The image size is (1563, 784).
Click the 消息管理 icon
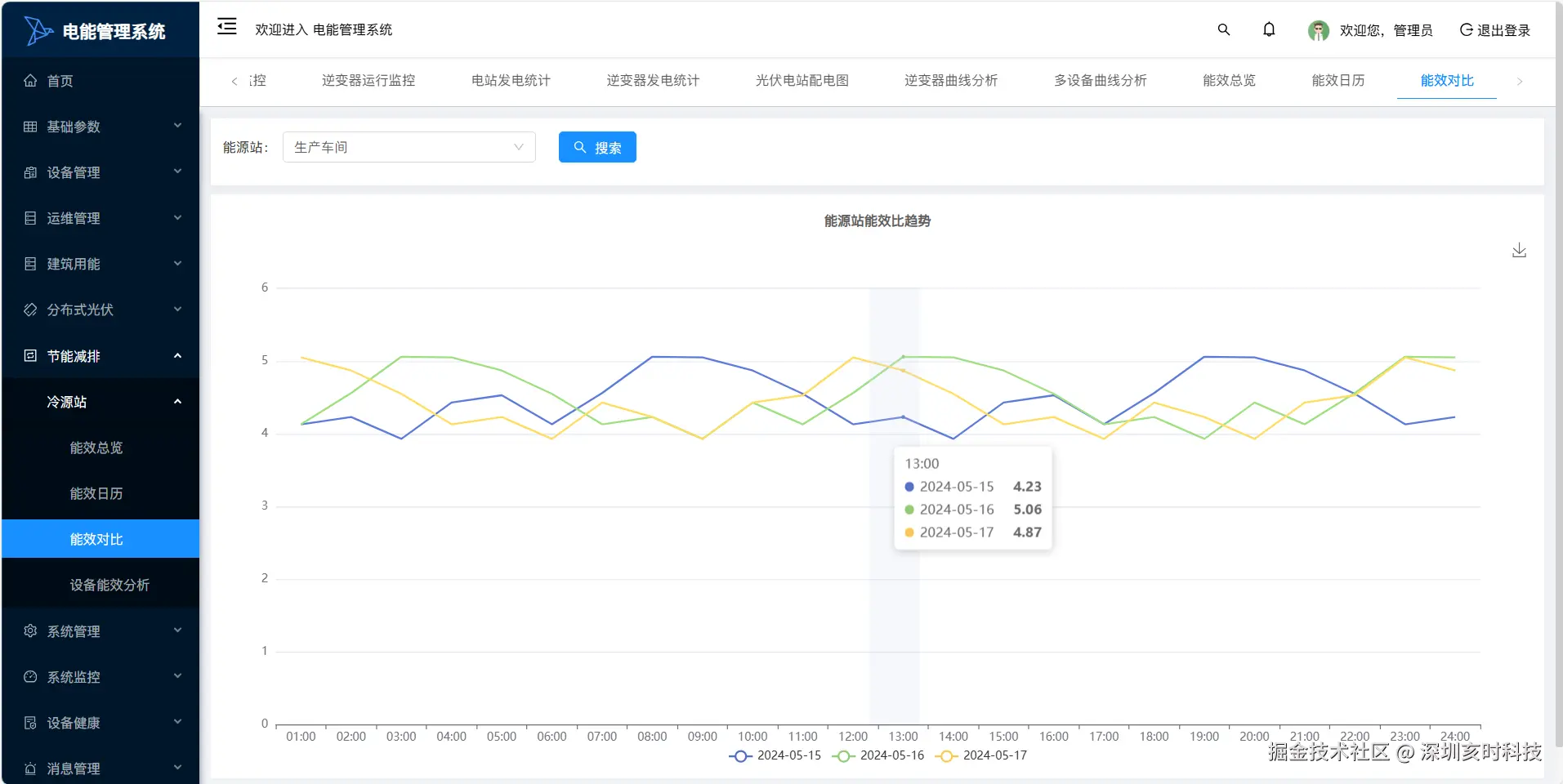(x=30, y=768)
